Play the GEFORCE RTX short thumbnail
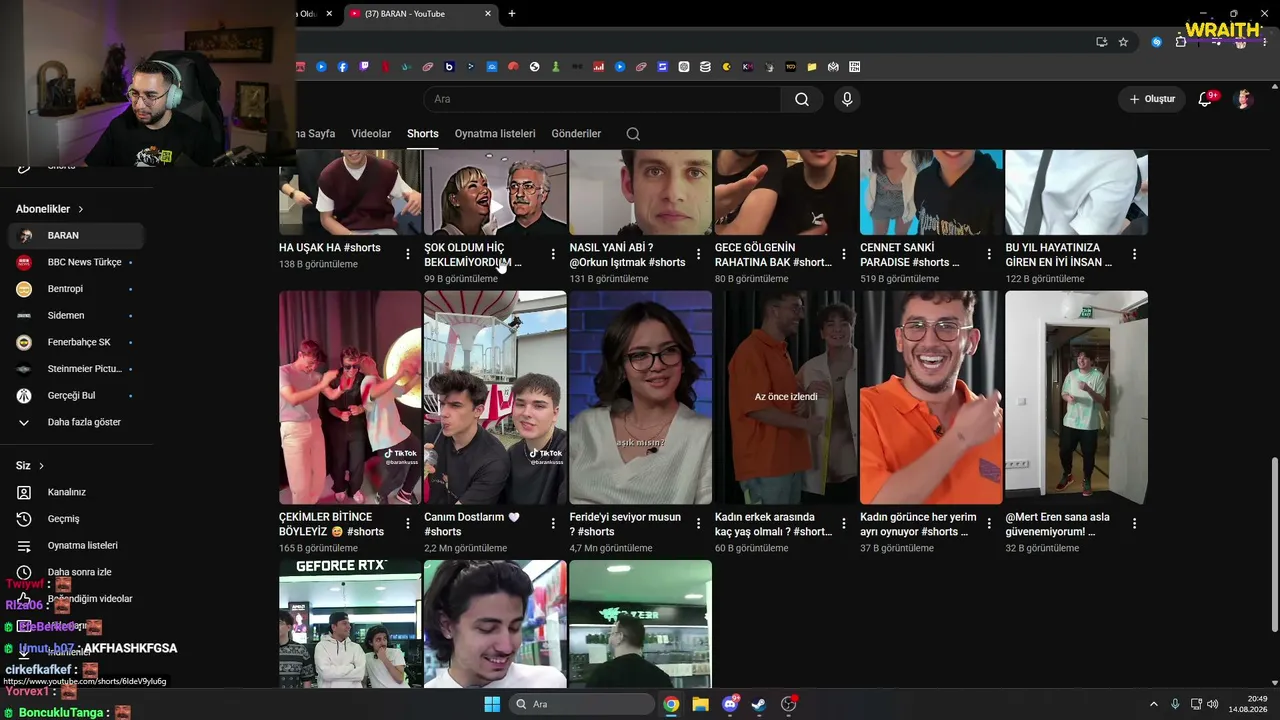Image resolution: width=1280 pixels, height=720 pixels. (x=350, y=624)
